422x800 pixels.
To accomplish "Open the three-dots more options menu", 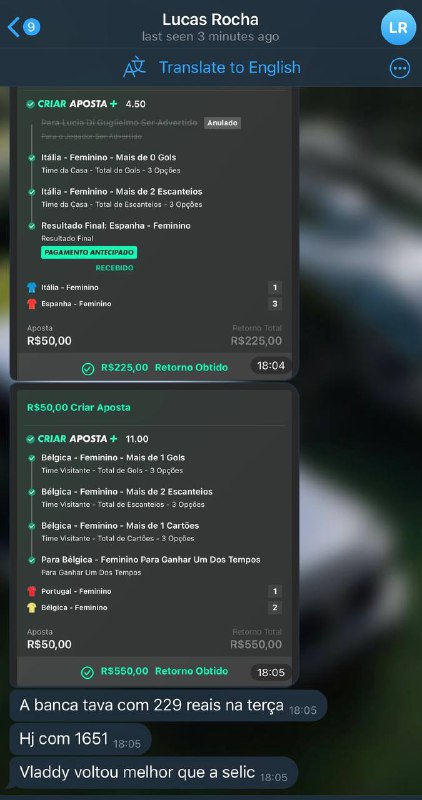I will (x=399, y=68).
